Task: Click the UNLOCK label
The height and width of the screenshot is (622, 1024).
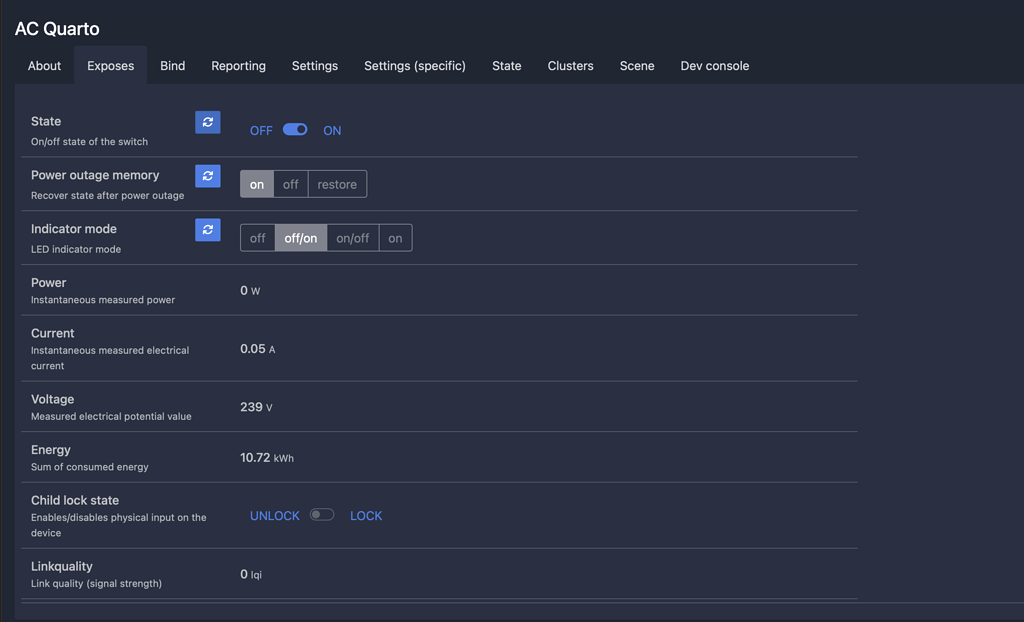Action: 274,515
